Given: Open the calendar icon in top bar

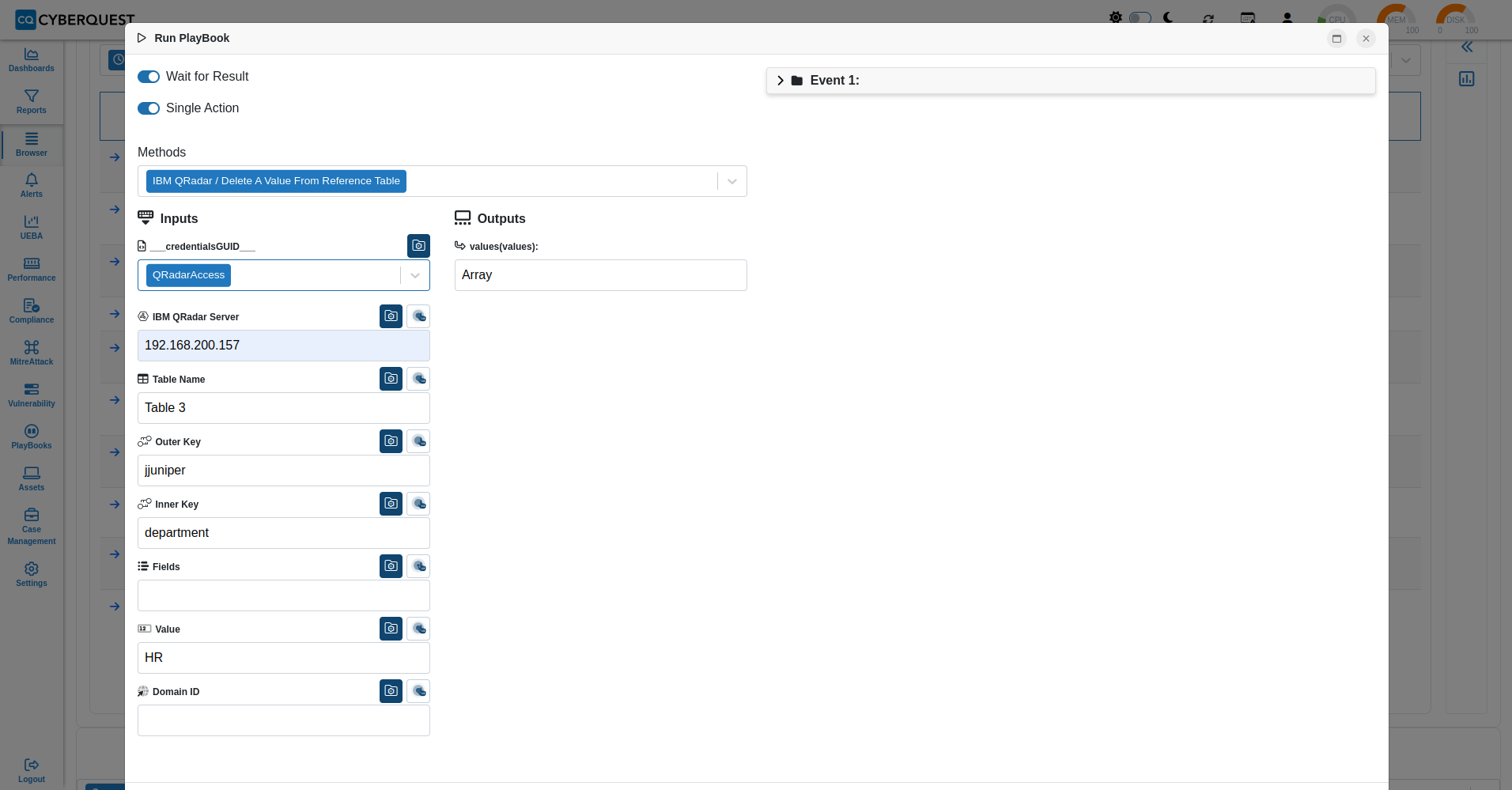Looking at the screenshot, I should [x=1248, y=17].
